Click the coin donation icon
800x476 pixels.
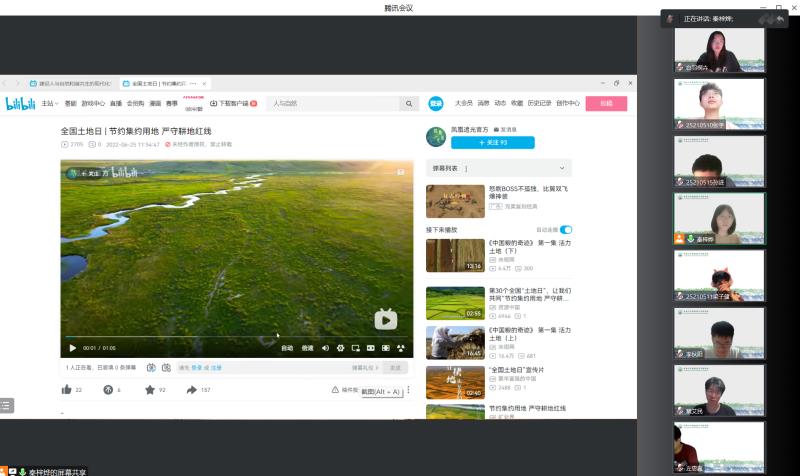coord(108,389)
